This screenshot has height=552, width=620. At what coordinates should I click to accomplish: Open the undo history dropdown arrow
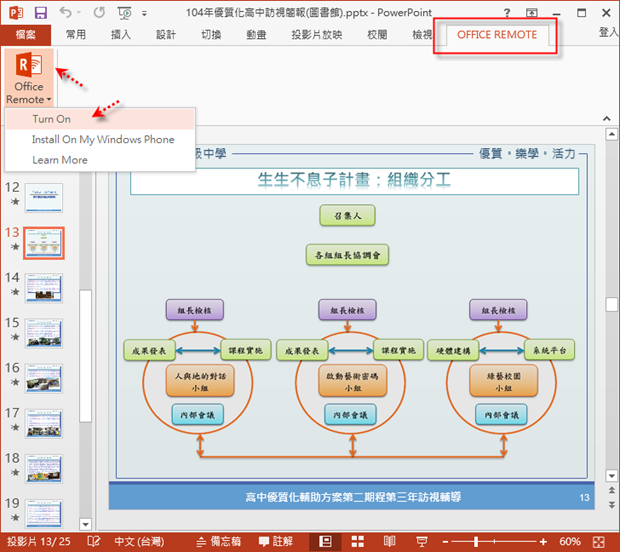click(x=79, y=13)
